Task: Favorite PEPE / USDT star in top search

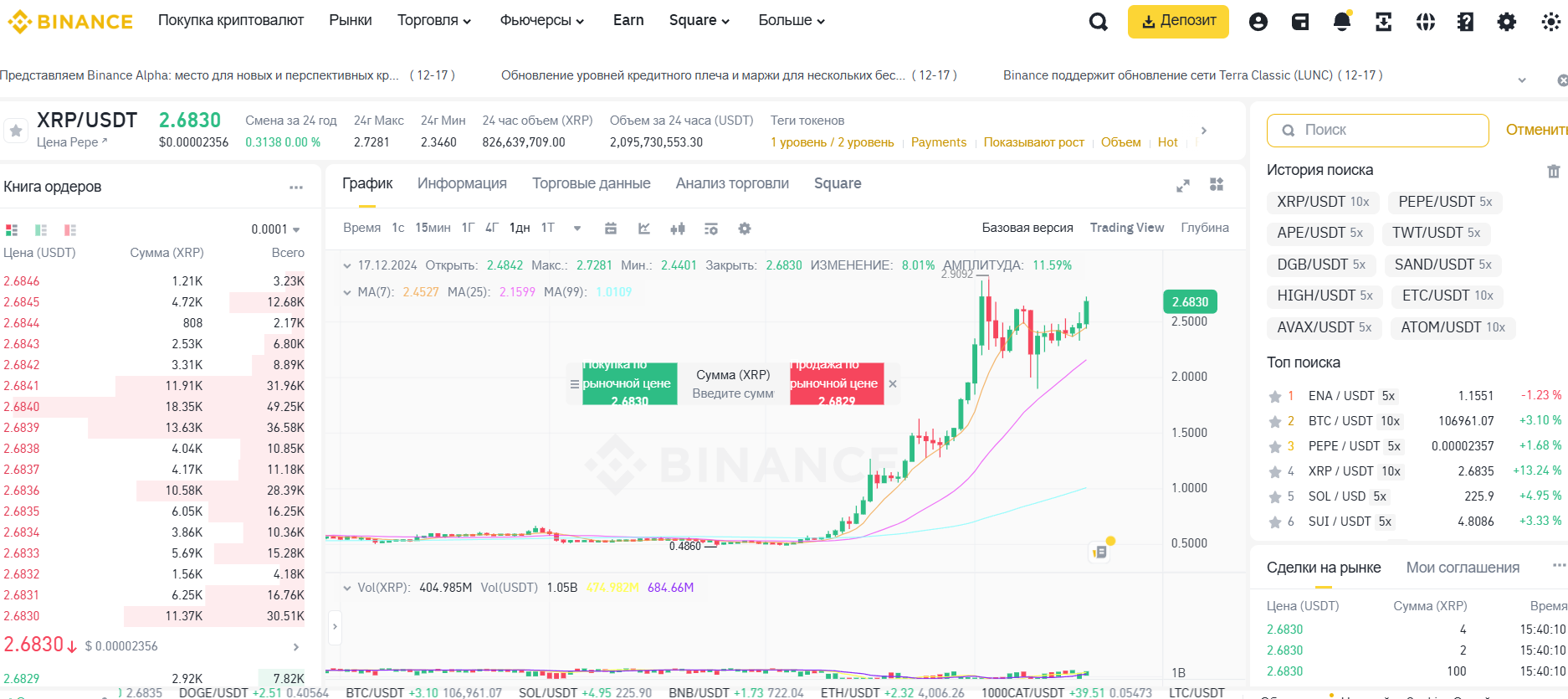Action: [1275, 446]
